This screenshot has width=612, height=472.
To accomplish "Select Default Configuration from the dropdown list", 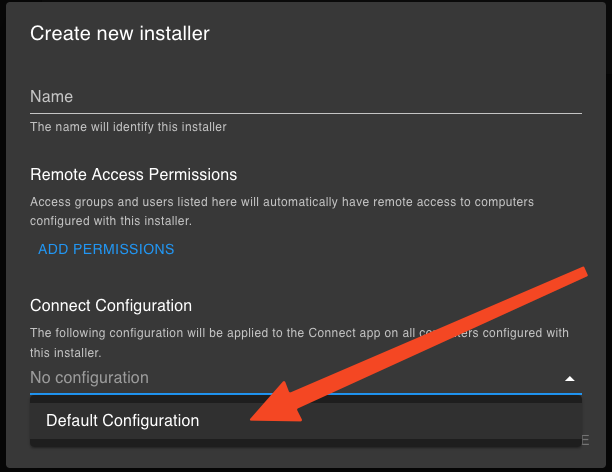I will pos(123,421).
